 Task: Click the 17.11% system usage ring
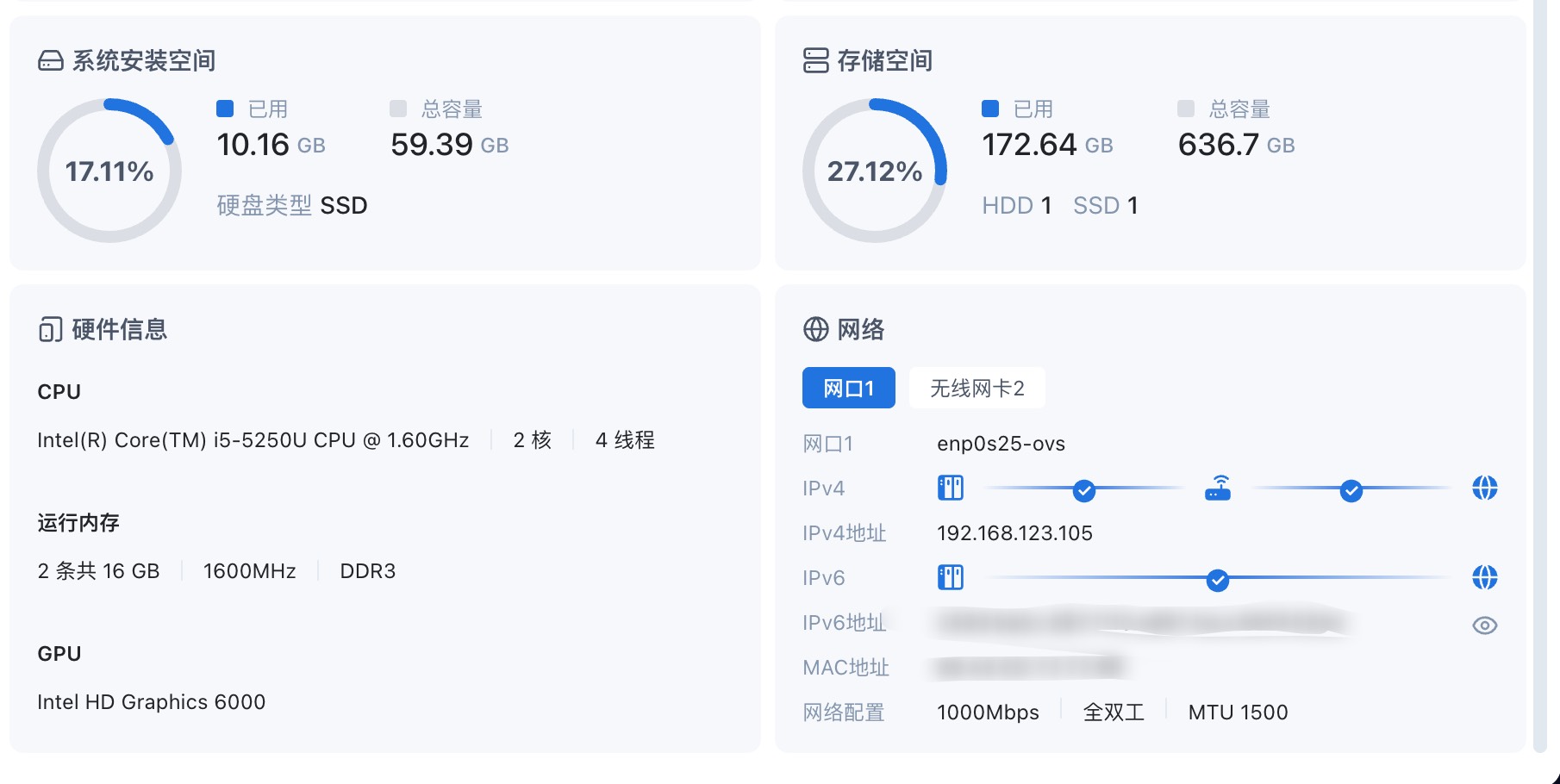pos(109,171)
